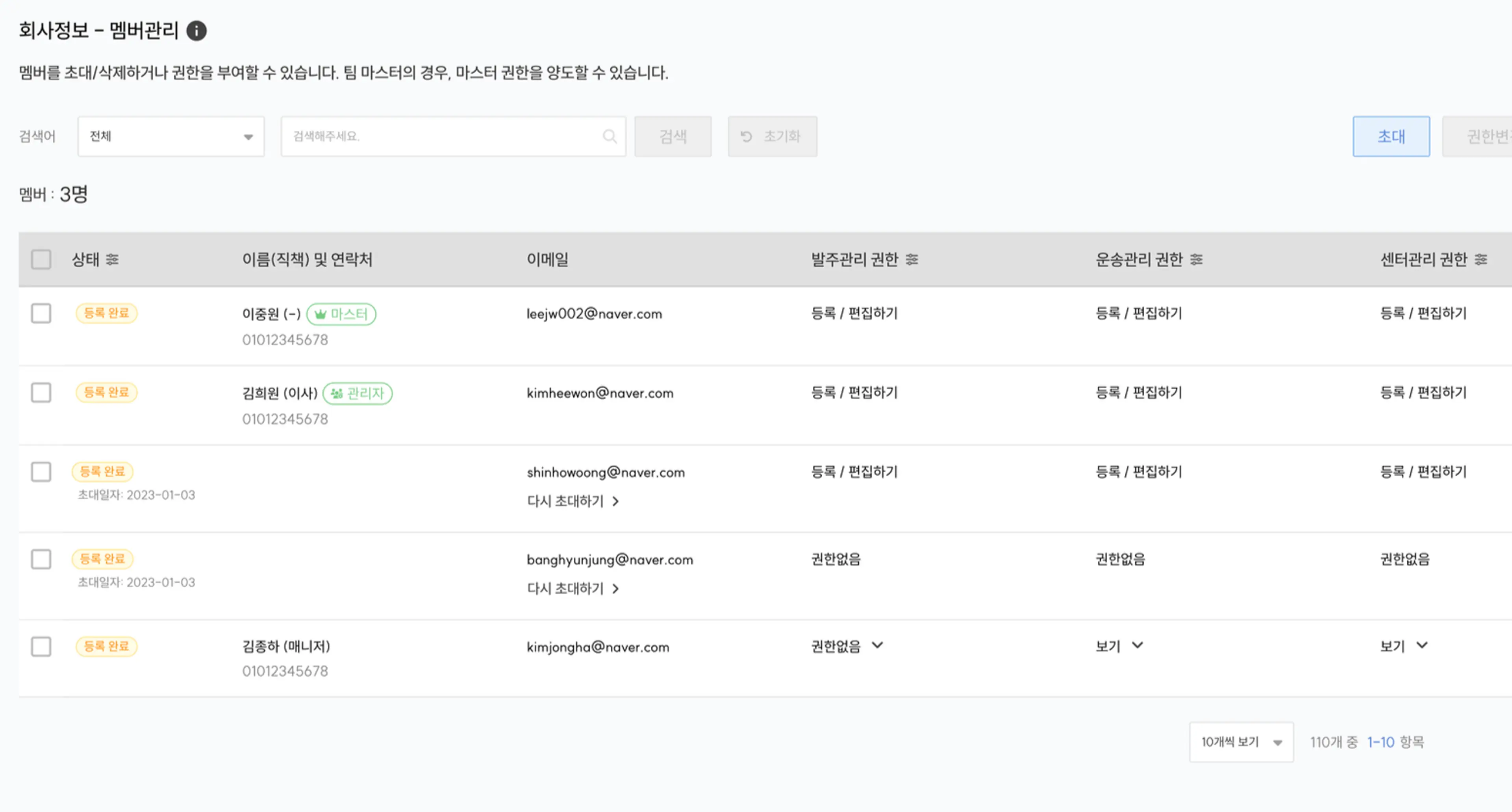The width and height of the screenshot is (1512, 812).
Task: Click 다시 초대하기 for banghyunjung
Action: click(x=573, y=589)
